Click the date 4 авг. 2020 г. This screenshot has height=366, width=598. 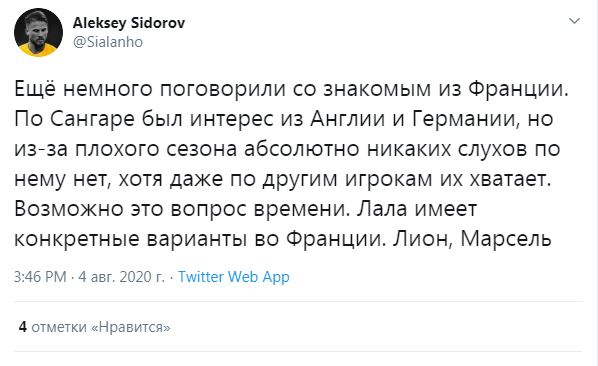(x=122, y=276)
